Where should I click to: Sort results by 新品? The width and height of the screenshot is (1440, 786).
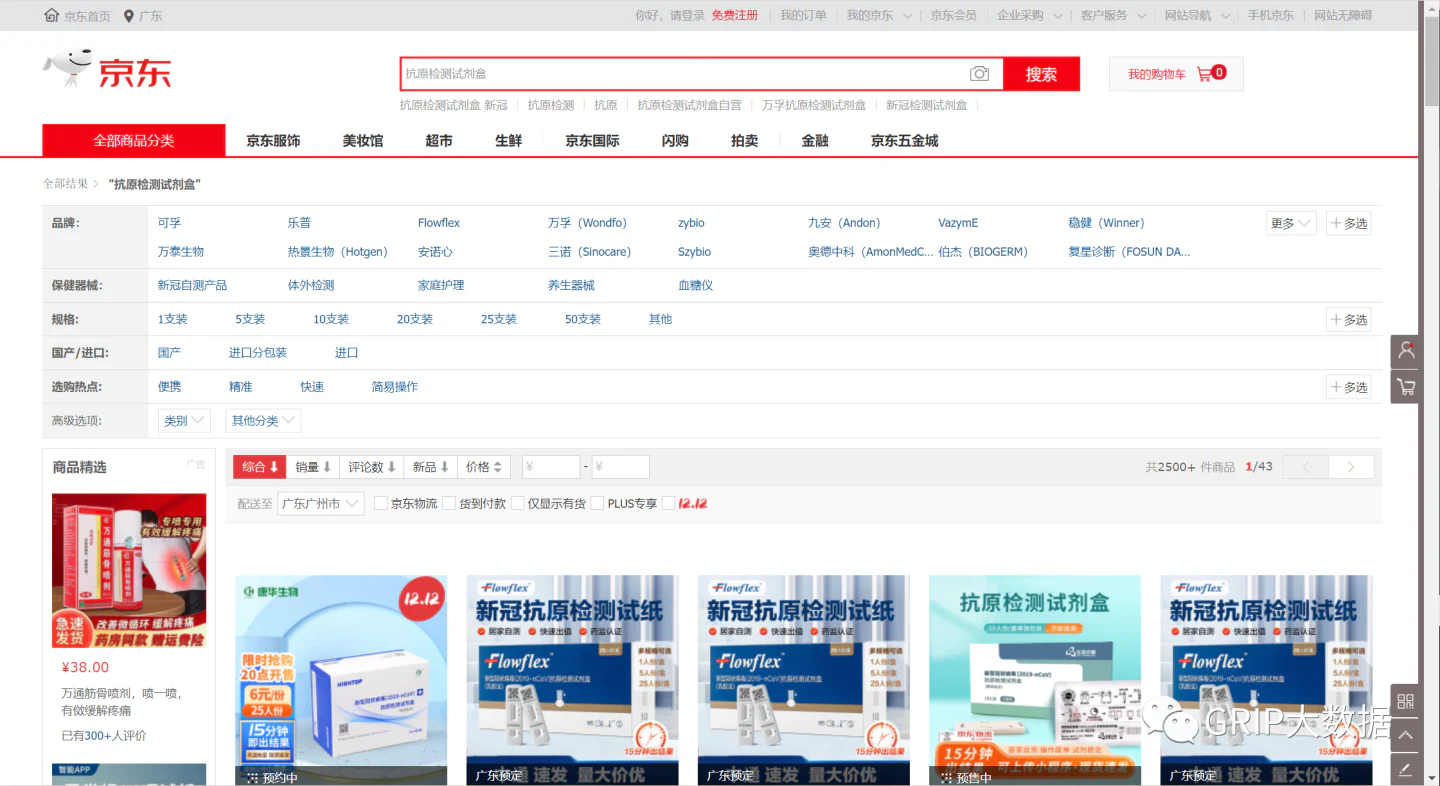tap(431, 467)
